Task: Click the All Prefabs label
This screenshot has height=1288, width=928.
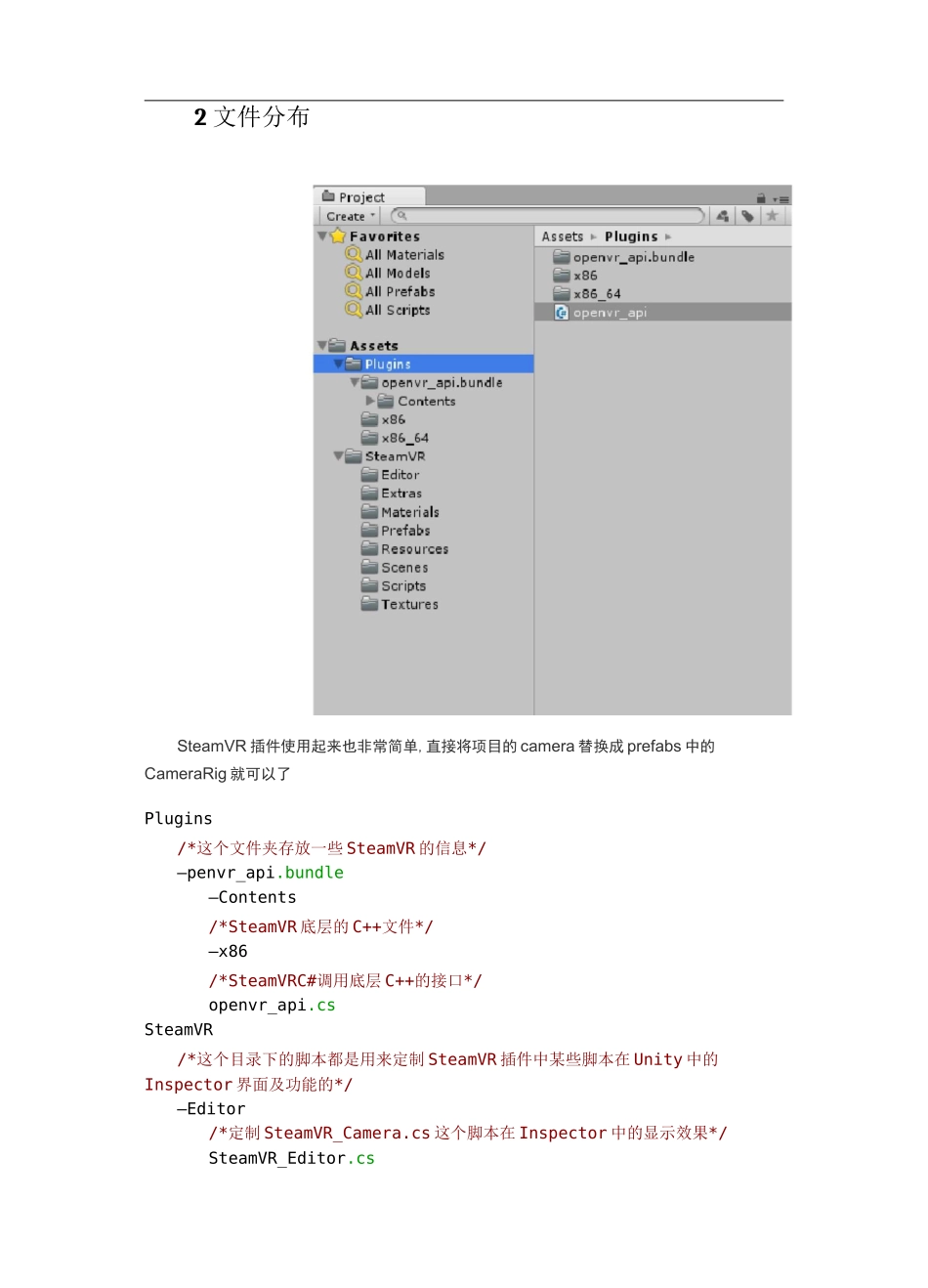Action: click(401, 291)
